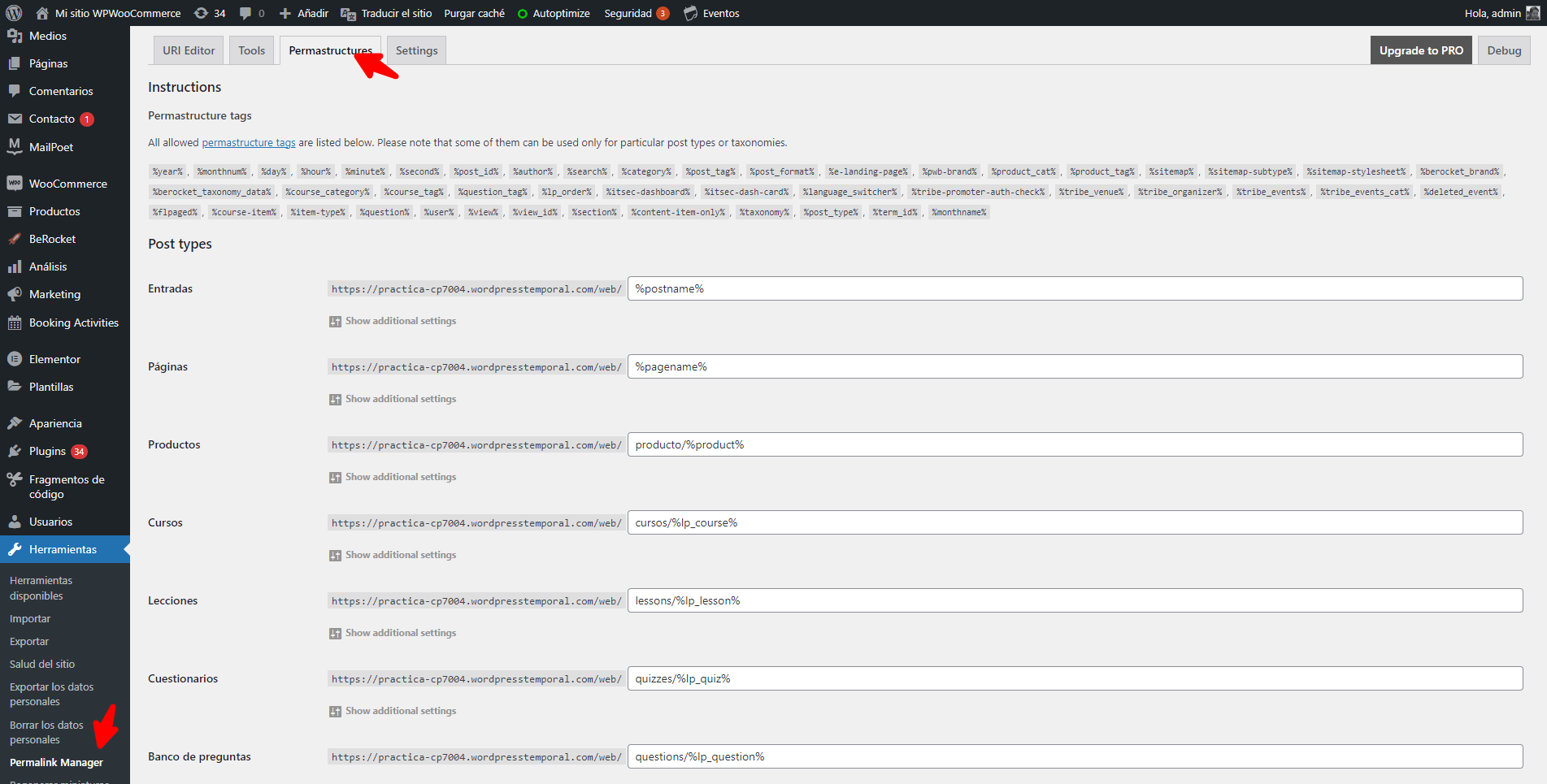Click the Productos permastructure input field

[1075, 444]
